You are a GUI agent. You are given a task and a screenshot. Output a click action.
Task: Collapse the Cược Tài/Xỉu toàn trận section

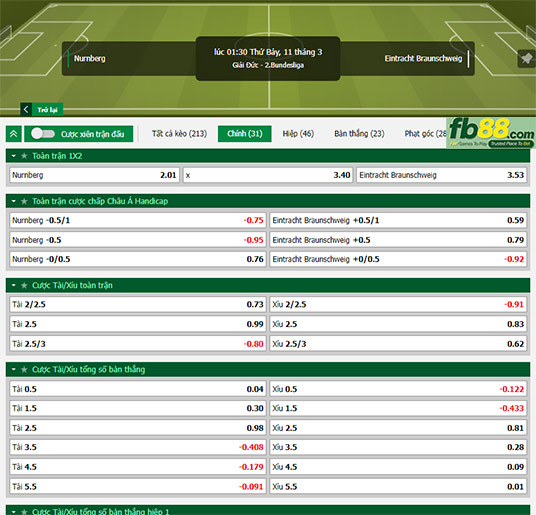coord(14,285)
